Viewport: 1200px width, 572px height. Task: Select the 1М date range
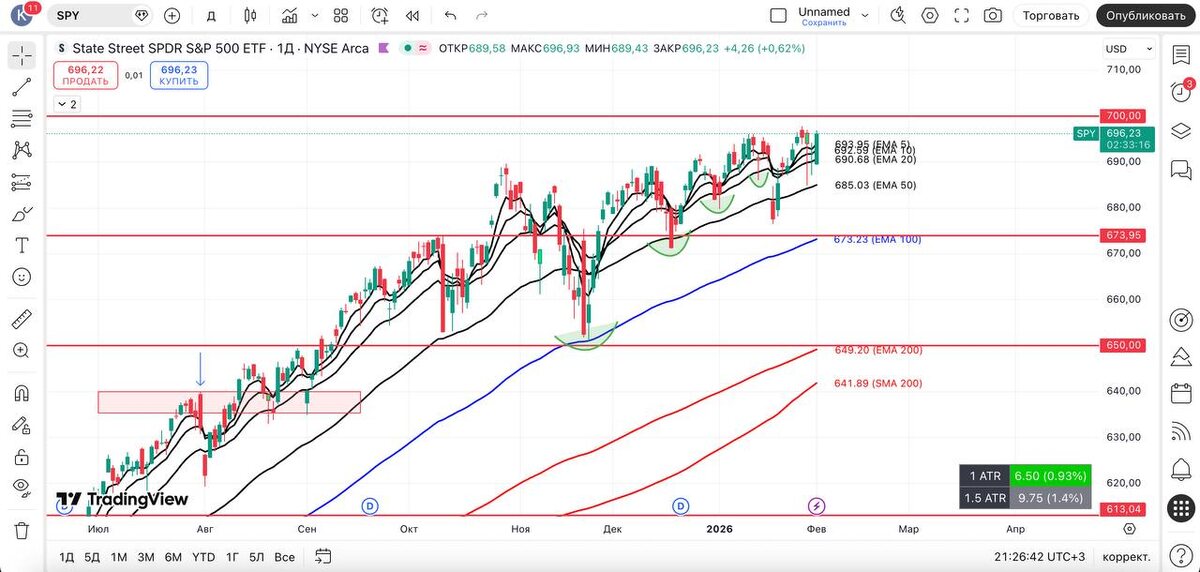click(119, 556)
